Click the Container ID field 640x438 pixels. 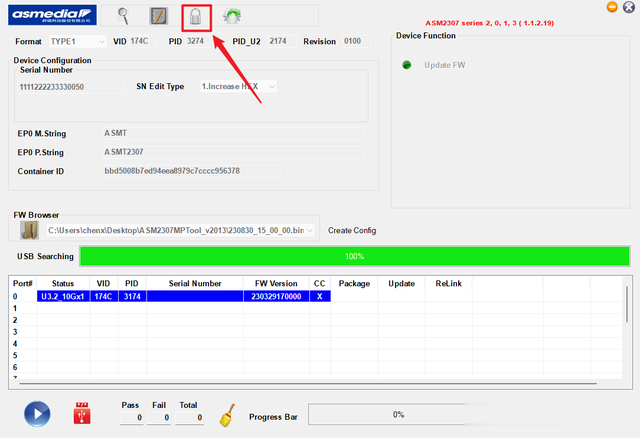coord(191,171)
